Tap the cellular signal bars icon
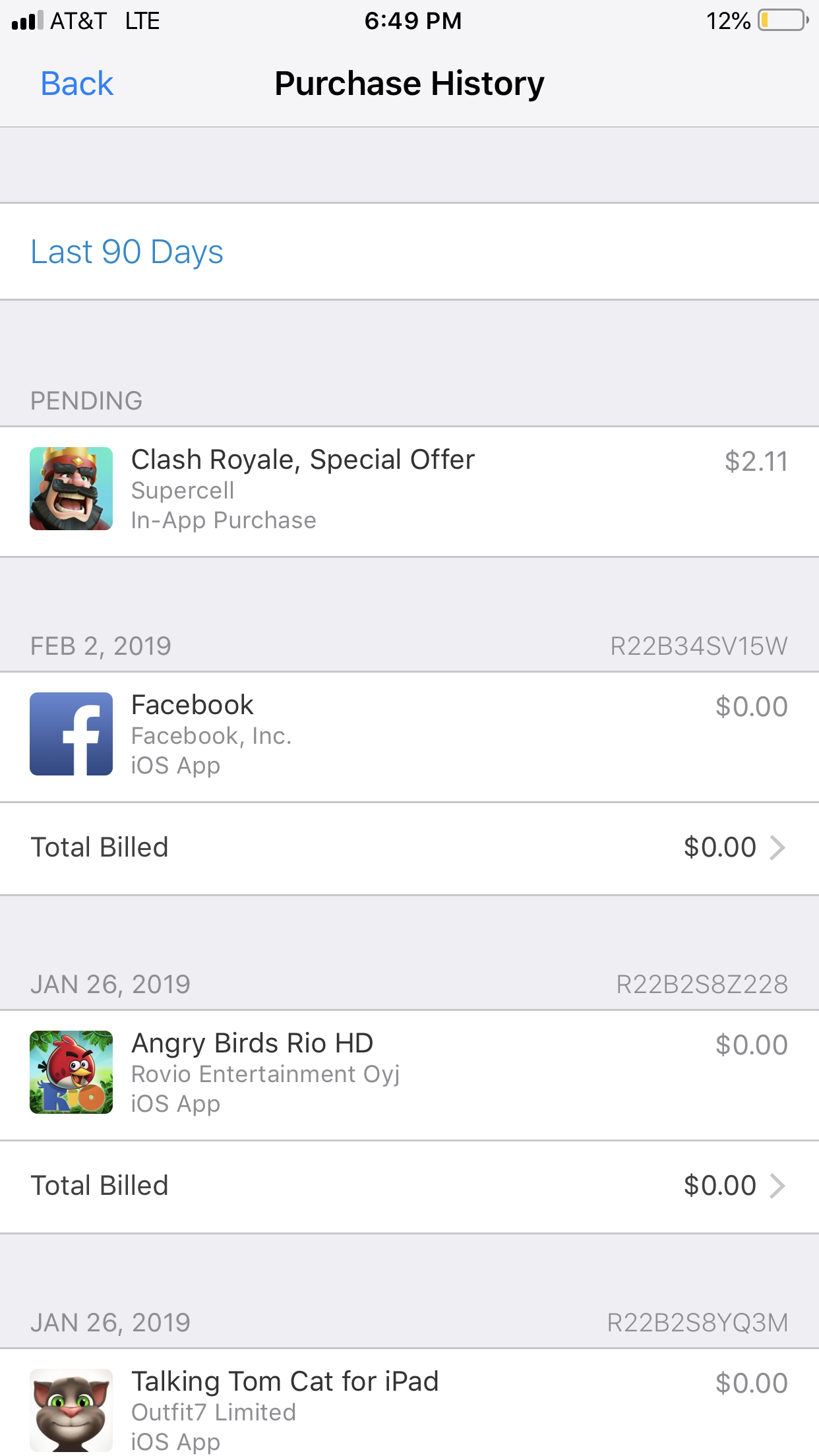 coord(28,20)
